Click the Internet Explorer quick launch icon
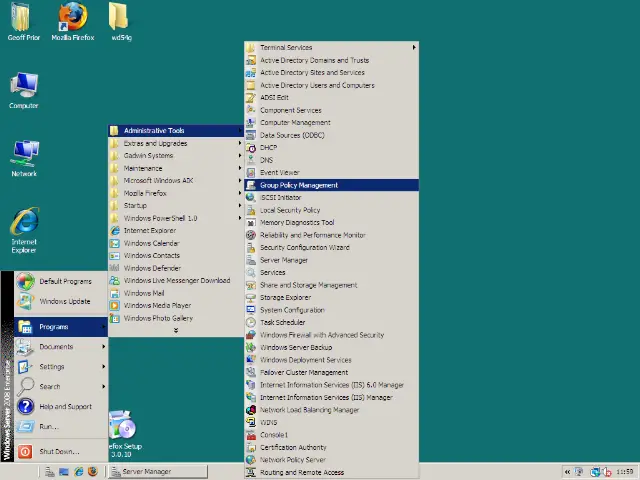The width and height of the screenshot is (640, 480). tap(78, 471)
